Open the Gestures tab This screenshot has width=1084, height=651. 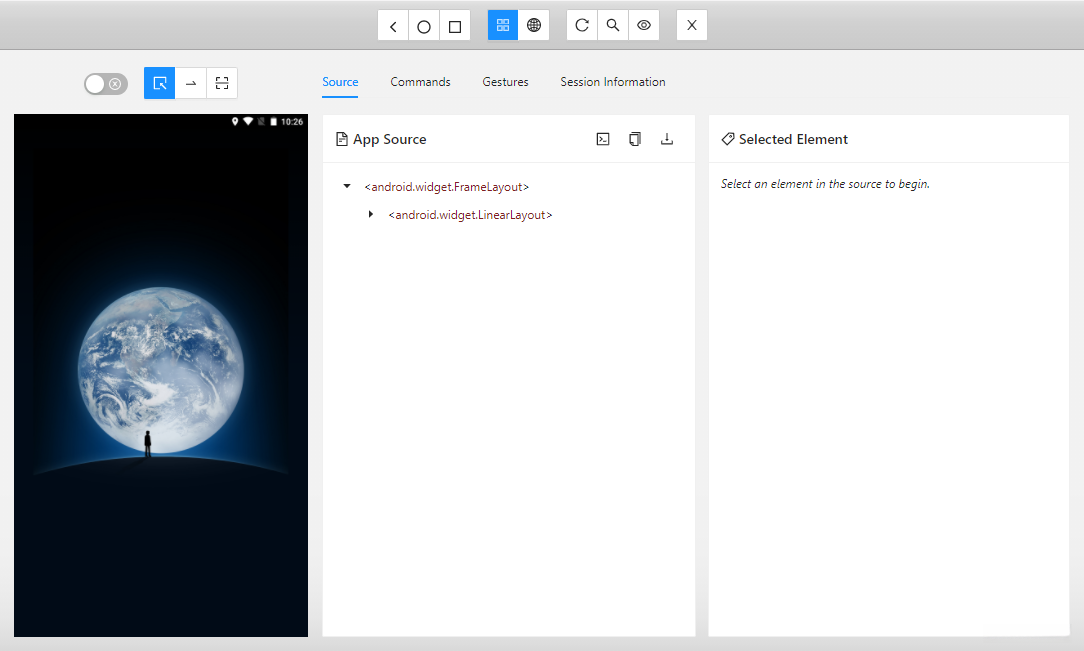pos(505,82)
